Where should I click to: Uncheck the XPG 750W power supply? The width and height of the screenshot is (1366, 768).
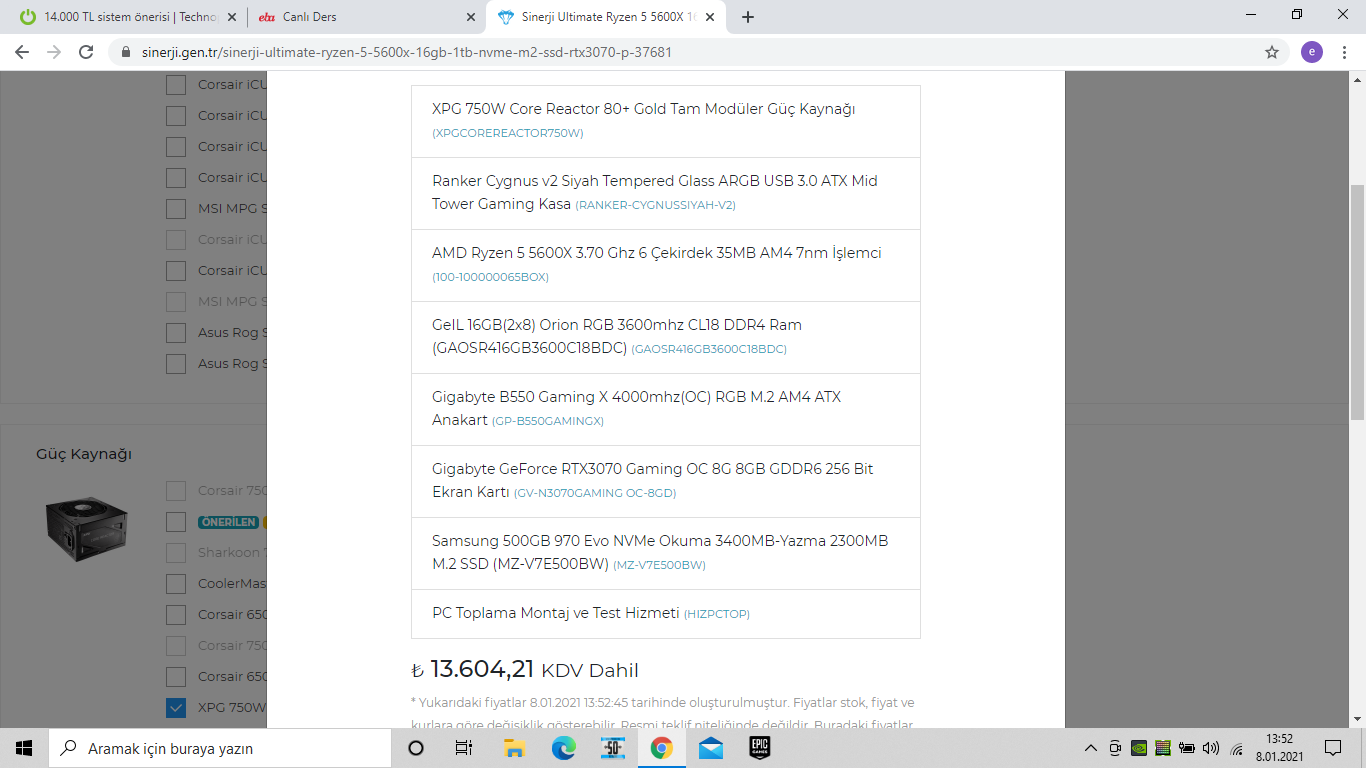176,708
